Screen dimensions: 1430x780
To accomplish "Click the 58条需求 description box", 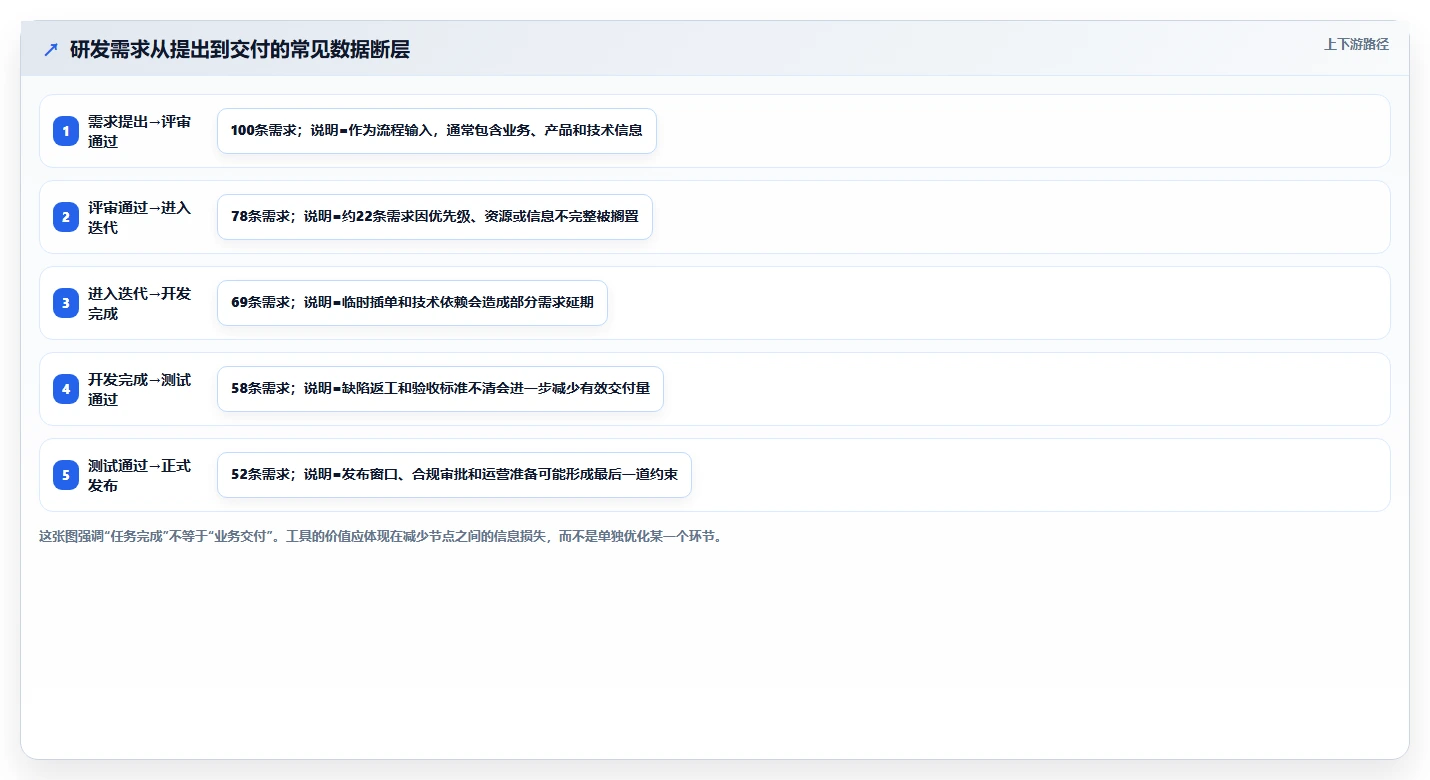I will (440, 389).
